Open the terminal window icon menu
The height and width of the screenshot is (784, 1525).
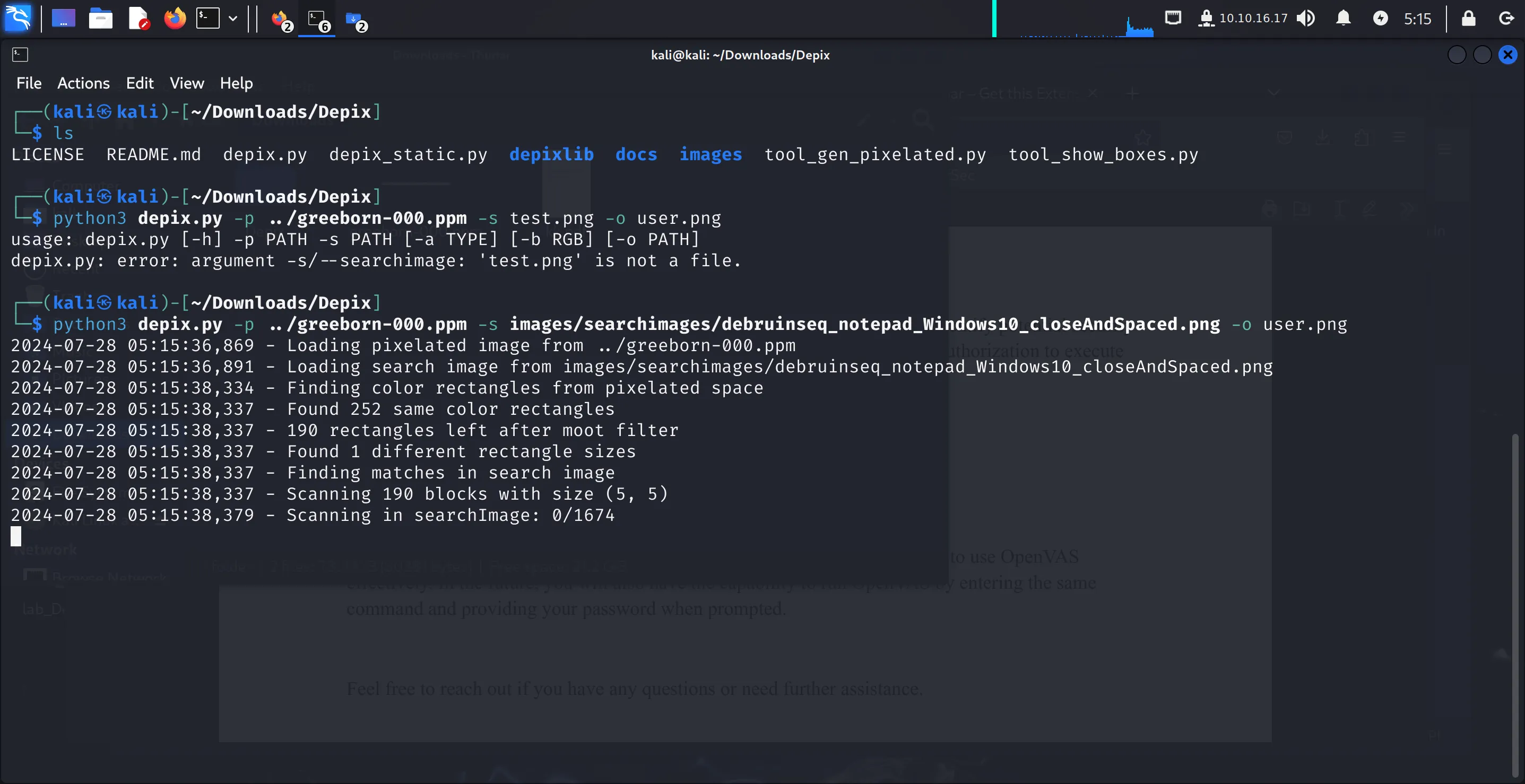(x=20, y=55)
